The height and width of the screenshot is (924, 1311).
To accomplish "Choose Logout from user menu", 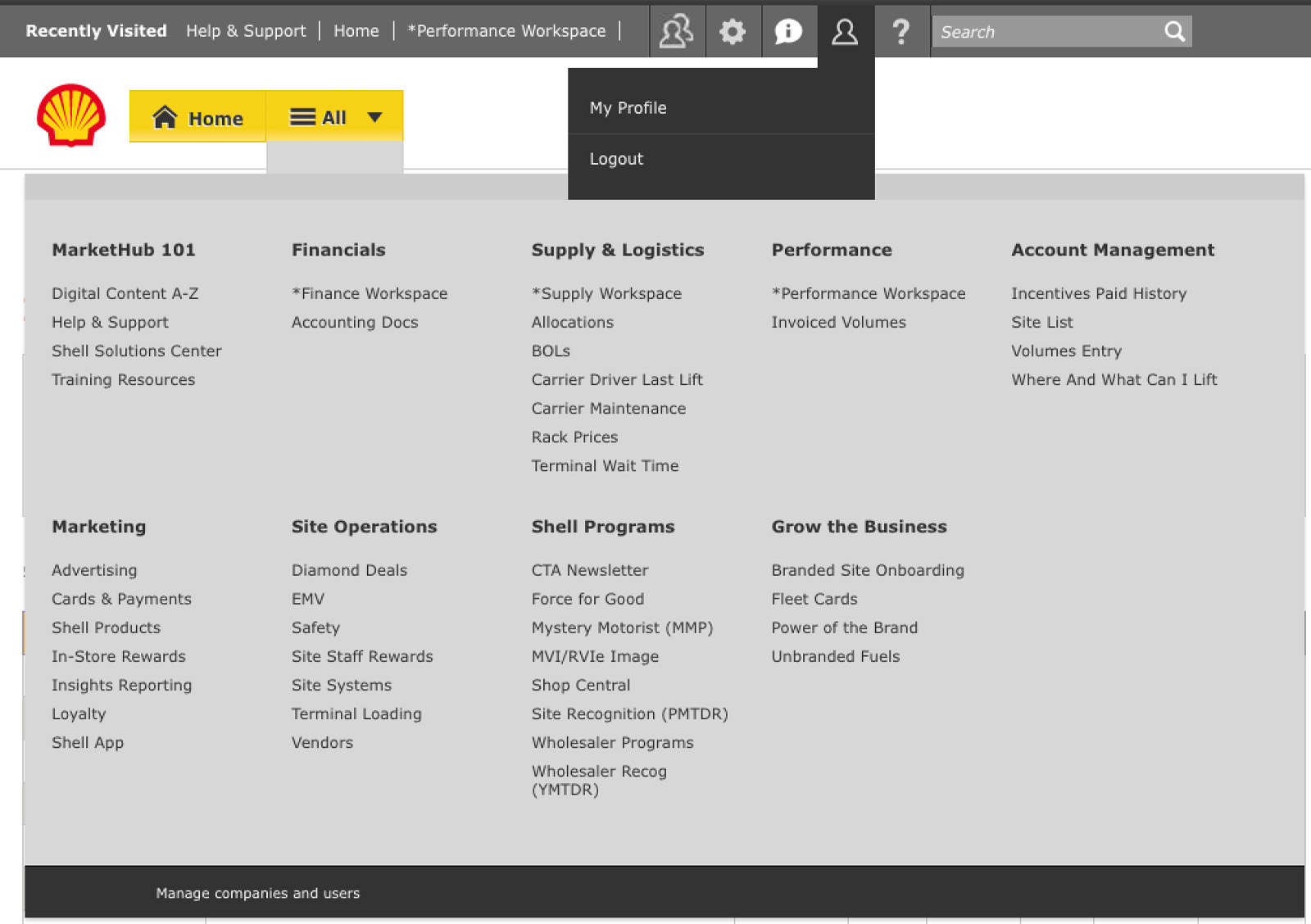I will (x=616, y=159).
